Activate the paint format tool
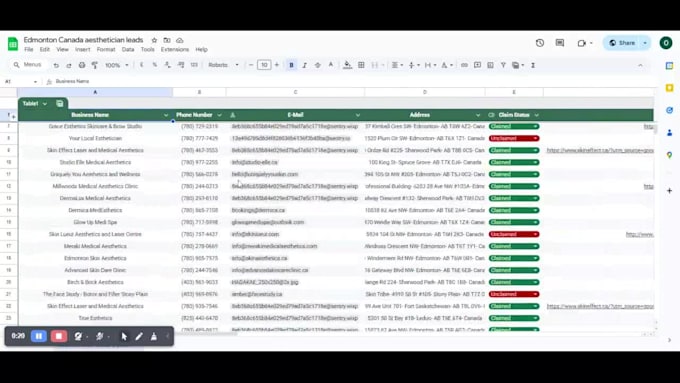Image resolution: width=680 pixels, height=383 pixels. pos(95,65)
